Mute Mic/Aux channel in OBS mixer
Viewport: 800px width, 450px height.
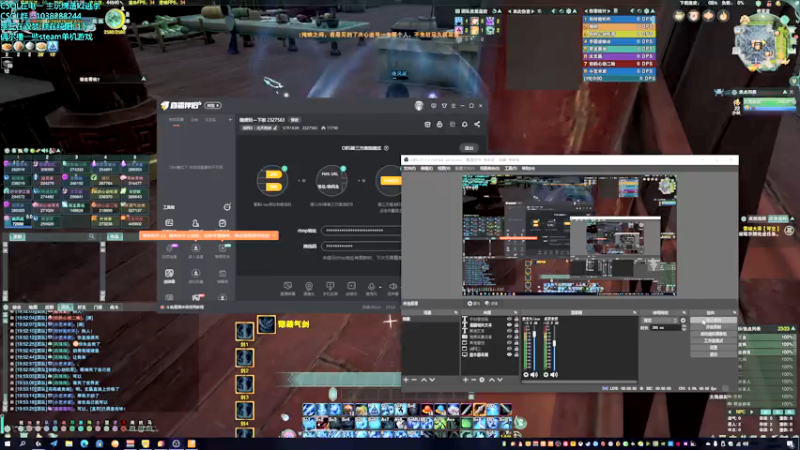pos(534,374)
